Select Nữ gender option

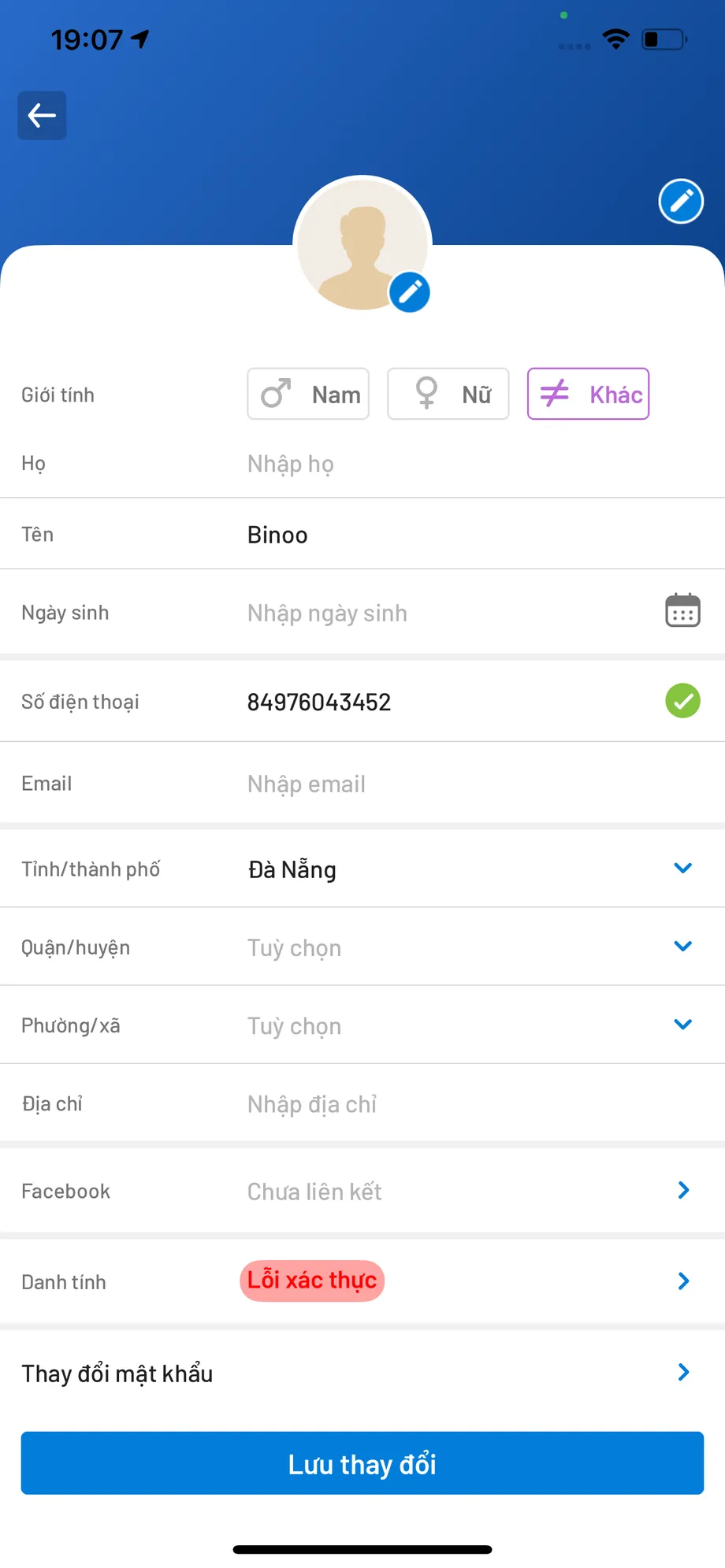click(448, 394)
